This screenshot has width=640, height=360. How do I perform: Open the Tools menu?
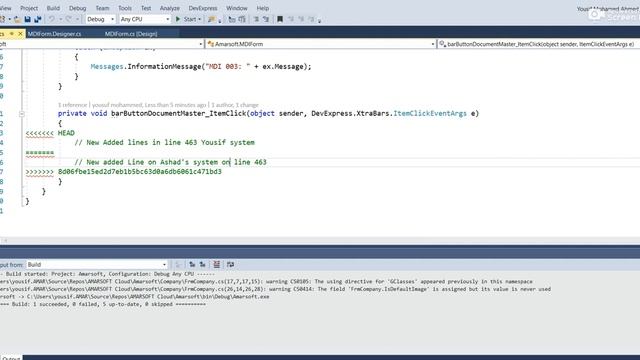click(125, 8)
